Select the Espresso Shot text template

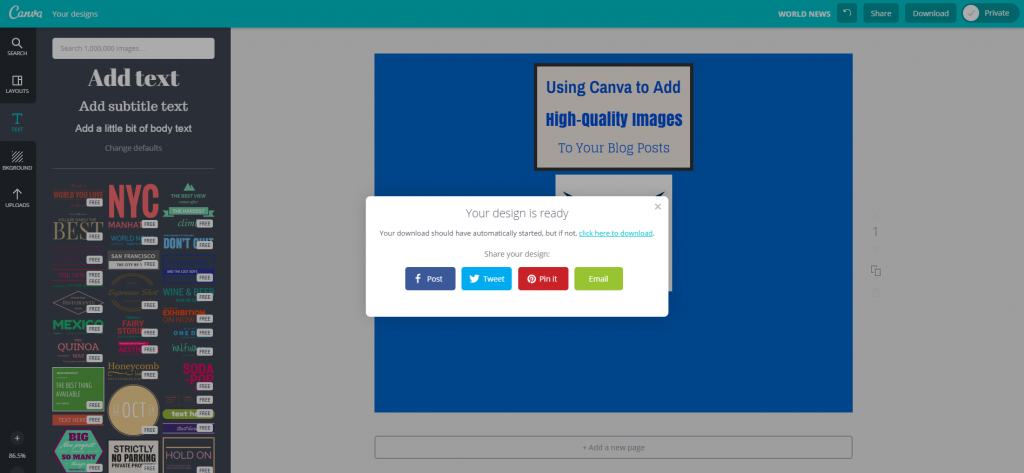point(133,292)
